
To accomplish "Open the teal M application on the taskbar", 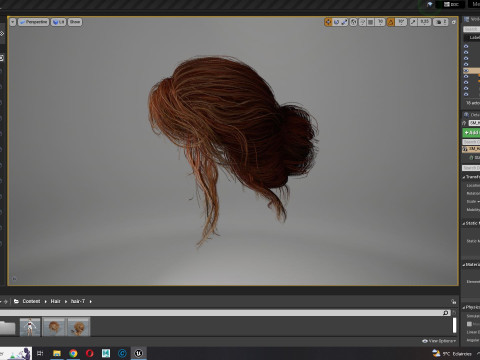I will point(106,353).
